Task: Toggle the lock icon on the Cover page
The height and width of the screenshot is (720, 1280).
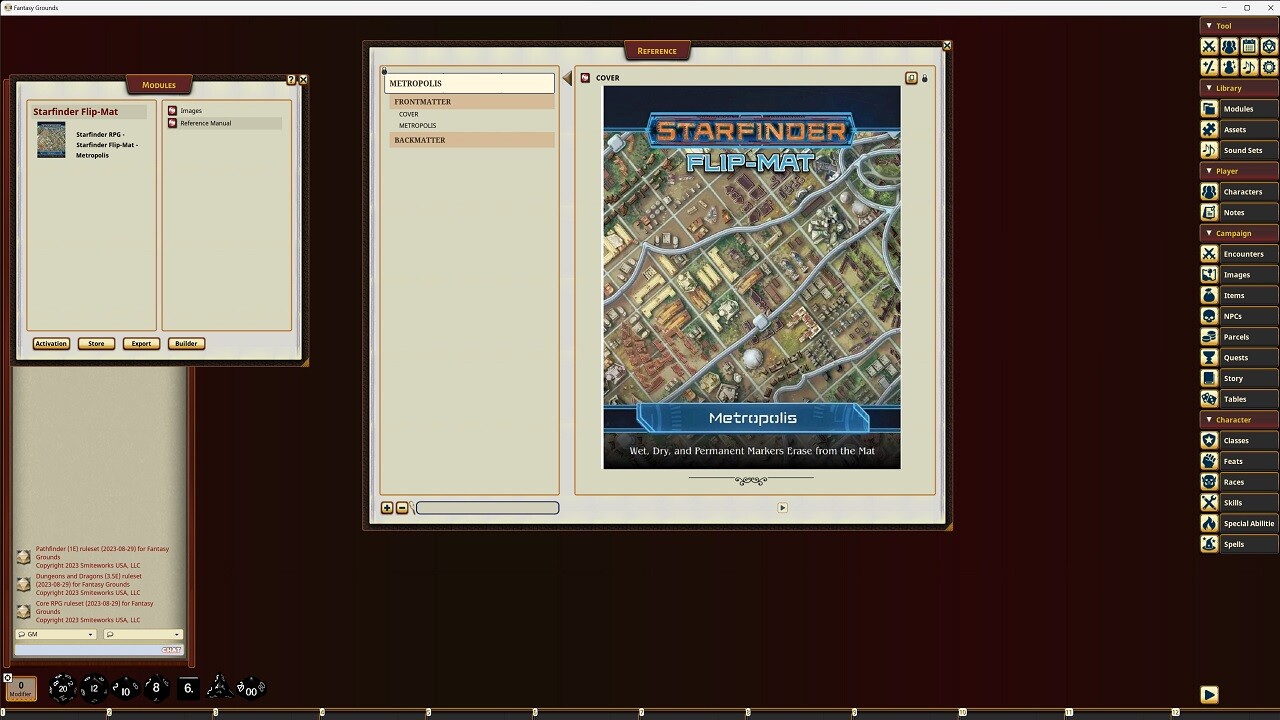Action: tap(924, 77)
